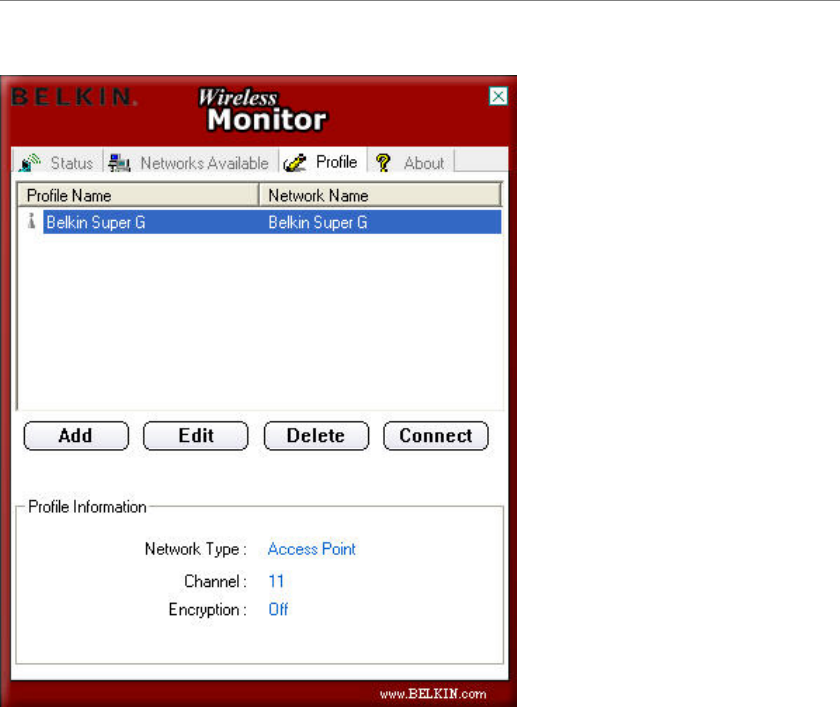This screenshot has width=840, height=707.
Task: Click the About question mark icon
Action: [x=383, y=163]
